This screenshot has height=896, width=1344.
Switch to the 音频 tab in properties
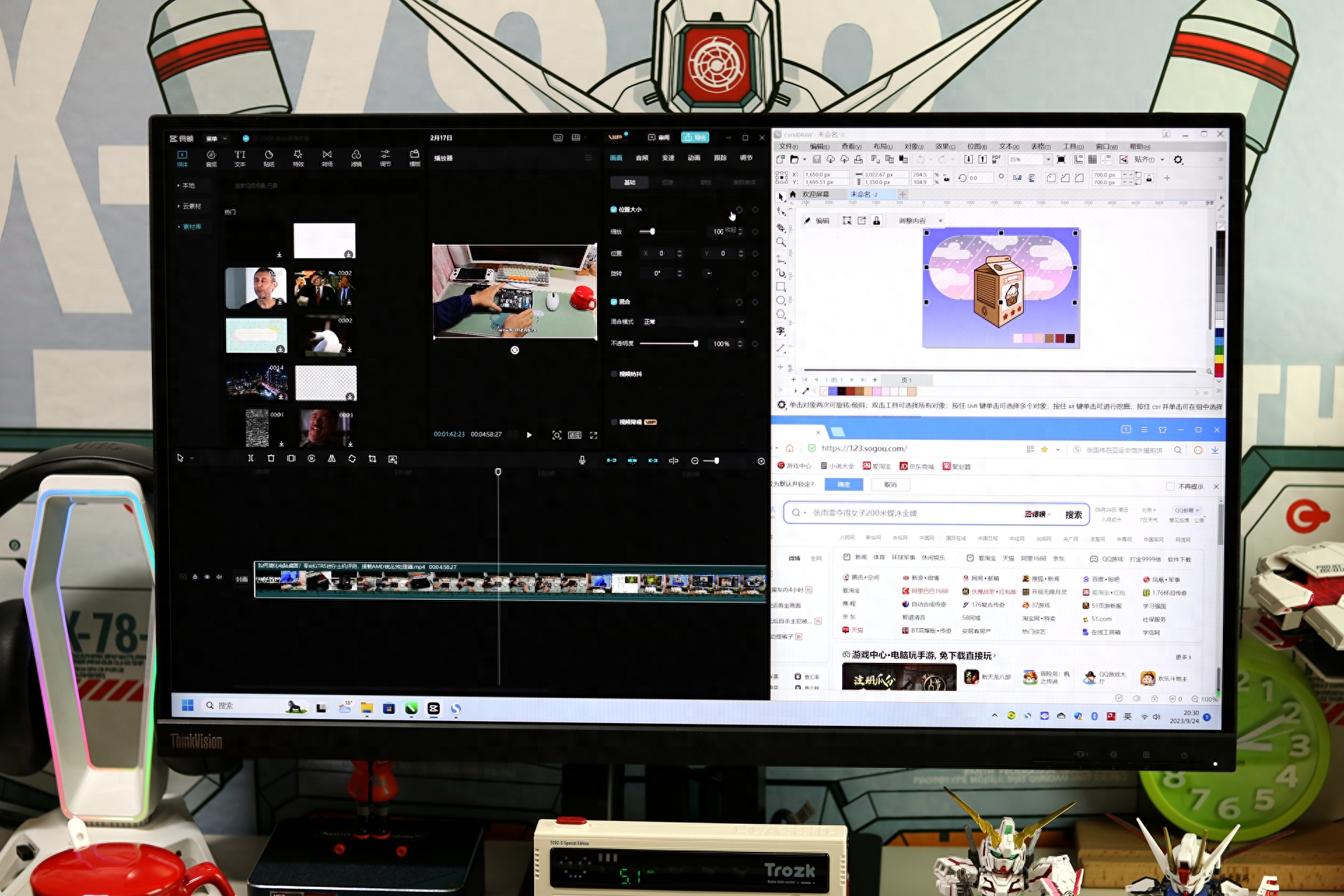tap(642, 158)
